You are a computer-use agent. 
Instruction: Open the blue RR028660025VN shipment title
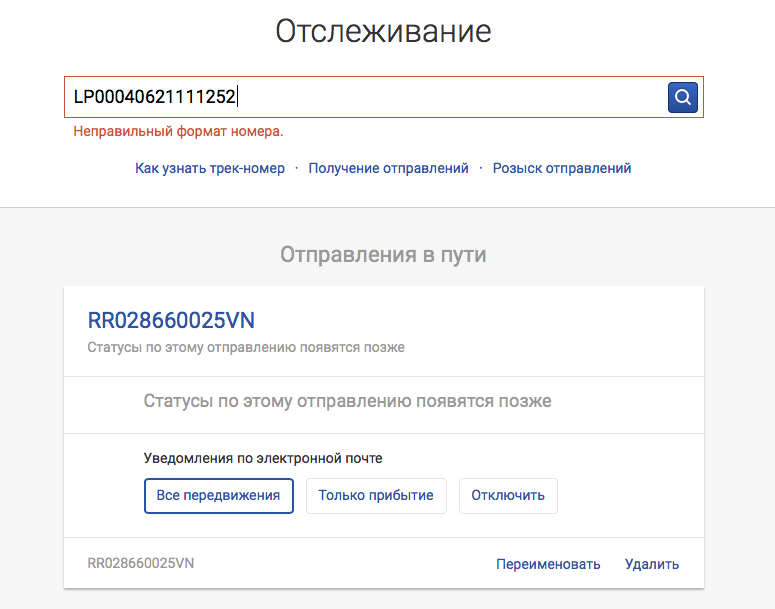point(172,320)
